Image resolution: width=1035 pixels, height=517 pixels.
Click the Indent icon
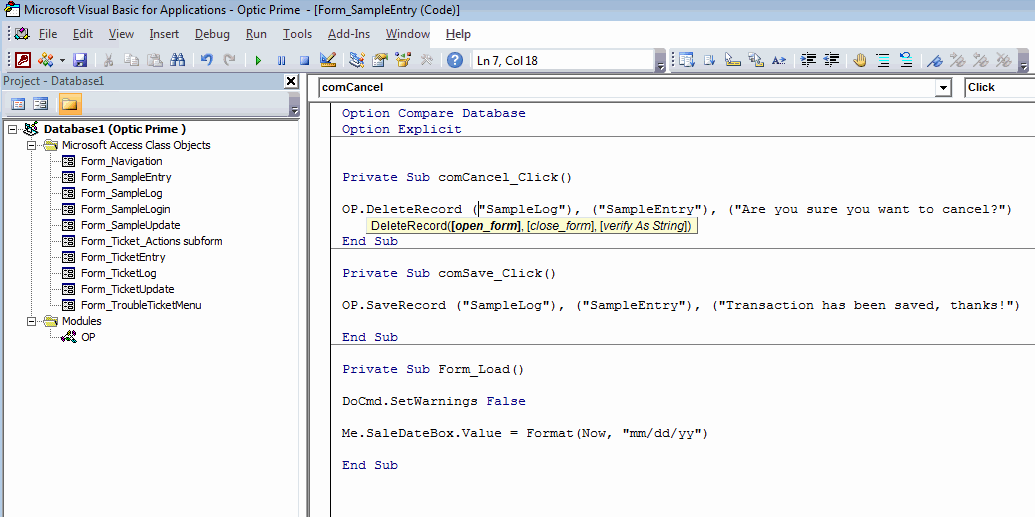(808, 60)
